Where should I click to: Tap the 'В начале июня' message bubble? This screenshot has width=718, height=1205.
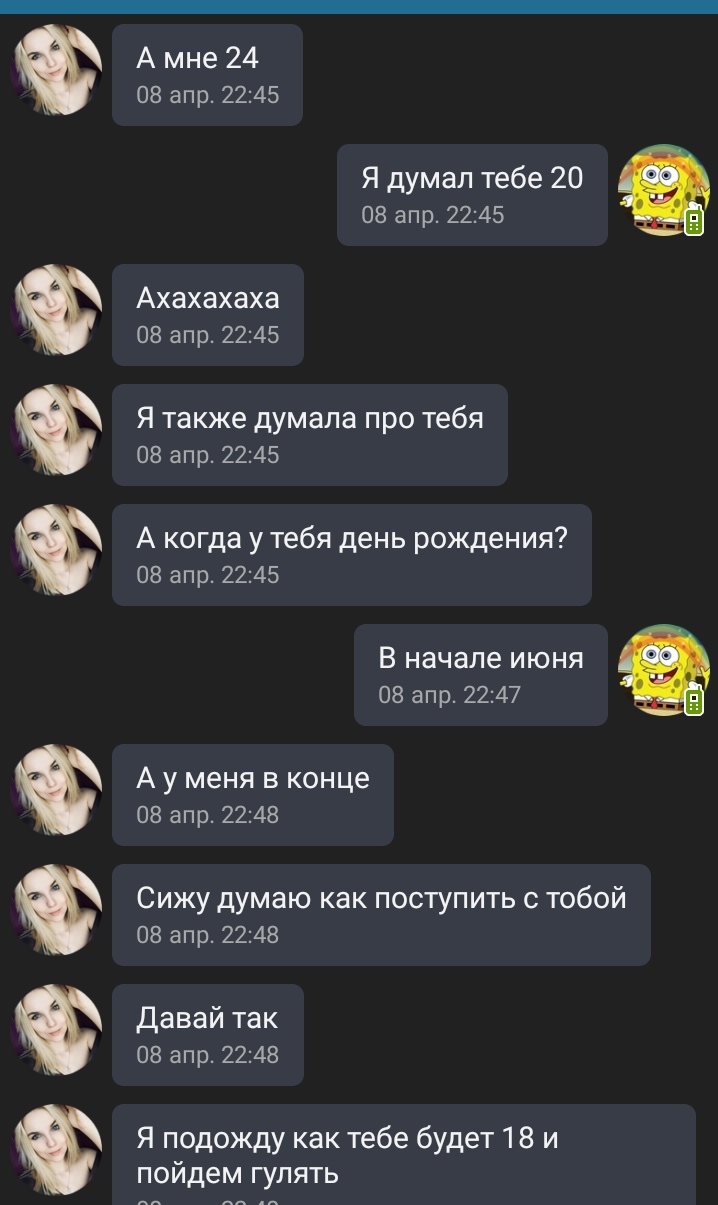coord(481,675)
